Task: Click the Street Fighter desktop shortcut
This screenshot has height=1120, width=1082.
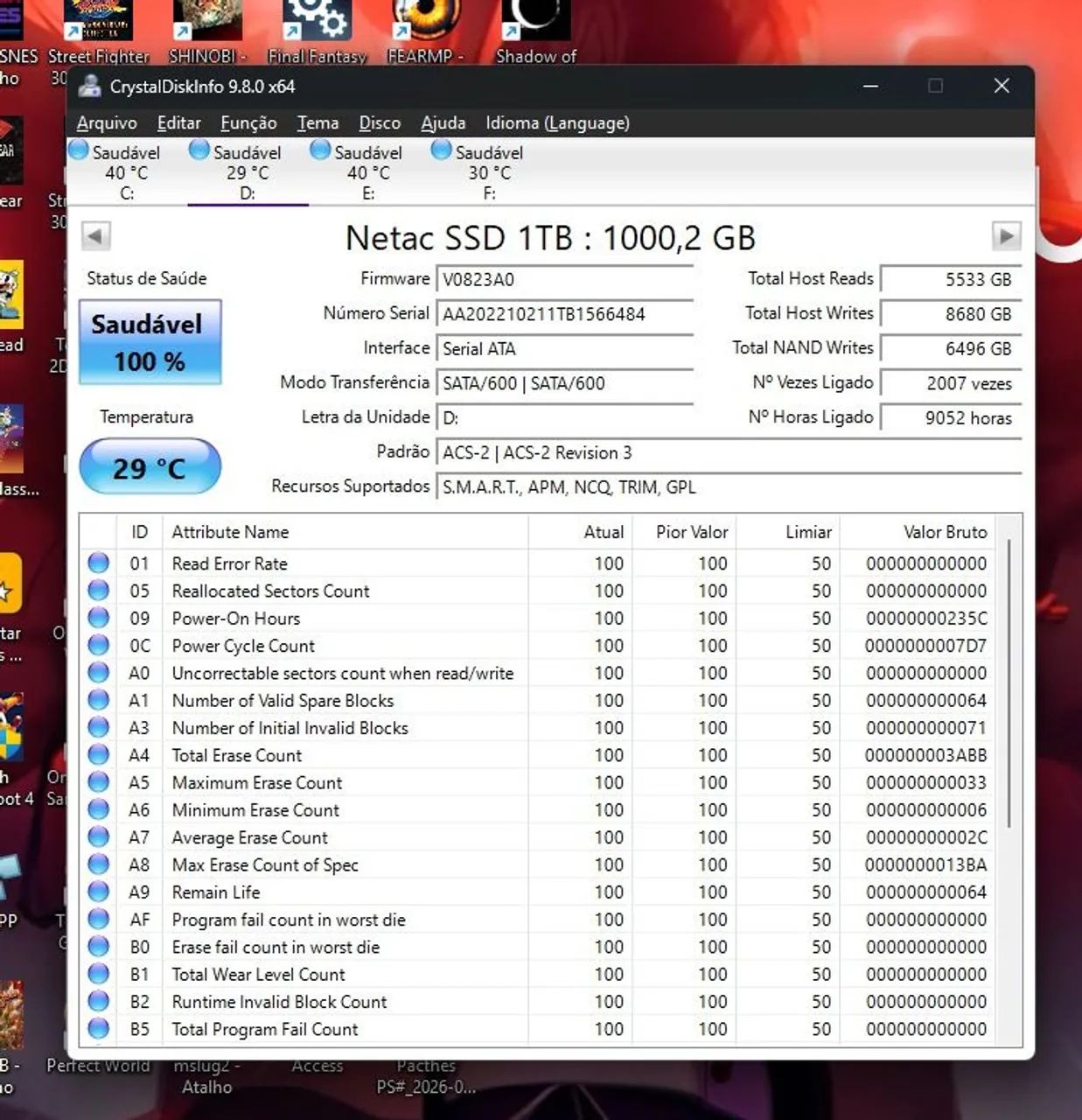Action: point(98,32)
